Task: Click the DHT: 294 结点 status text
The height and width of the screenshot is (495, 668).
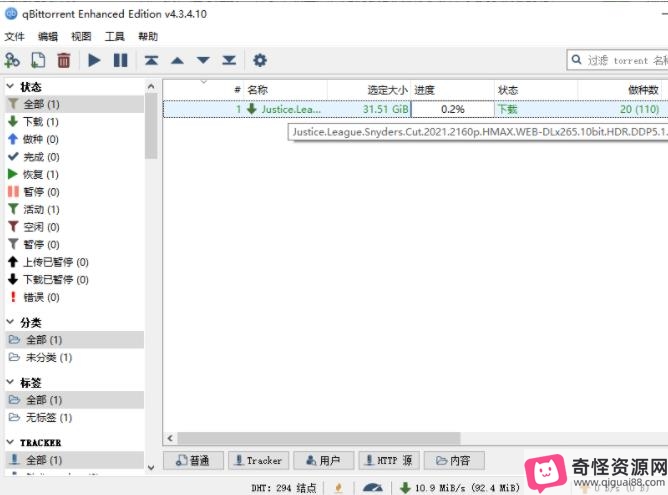Action: [284, 488]
